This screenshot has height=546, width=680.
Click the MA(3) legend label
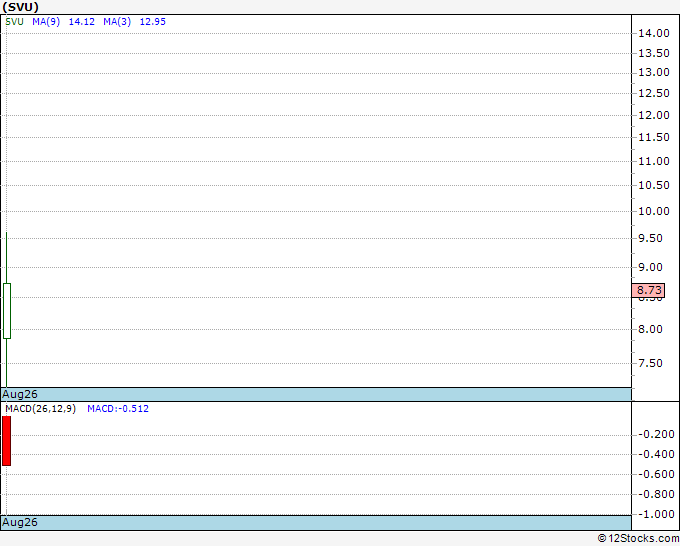[x=117, y=22]
